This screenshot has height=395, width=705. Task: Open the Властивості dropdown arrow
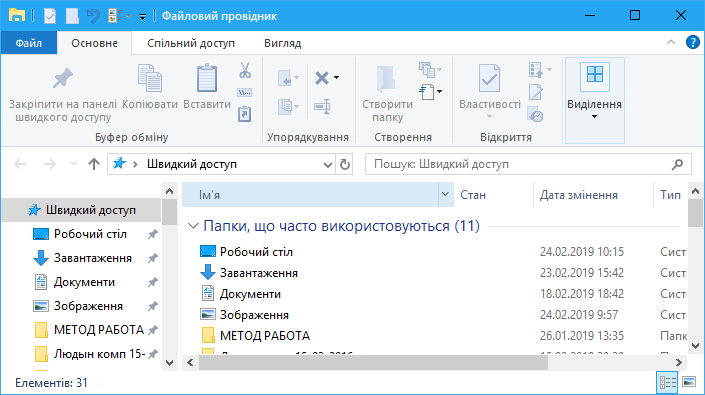(x=489, y=117)
